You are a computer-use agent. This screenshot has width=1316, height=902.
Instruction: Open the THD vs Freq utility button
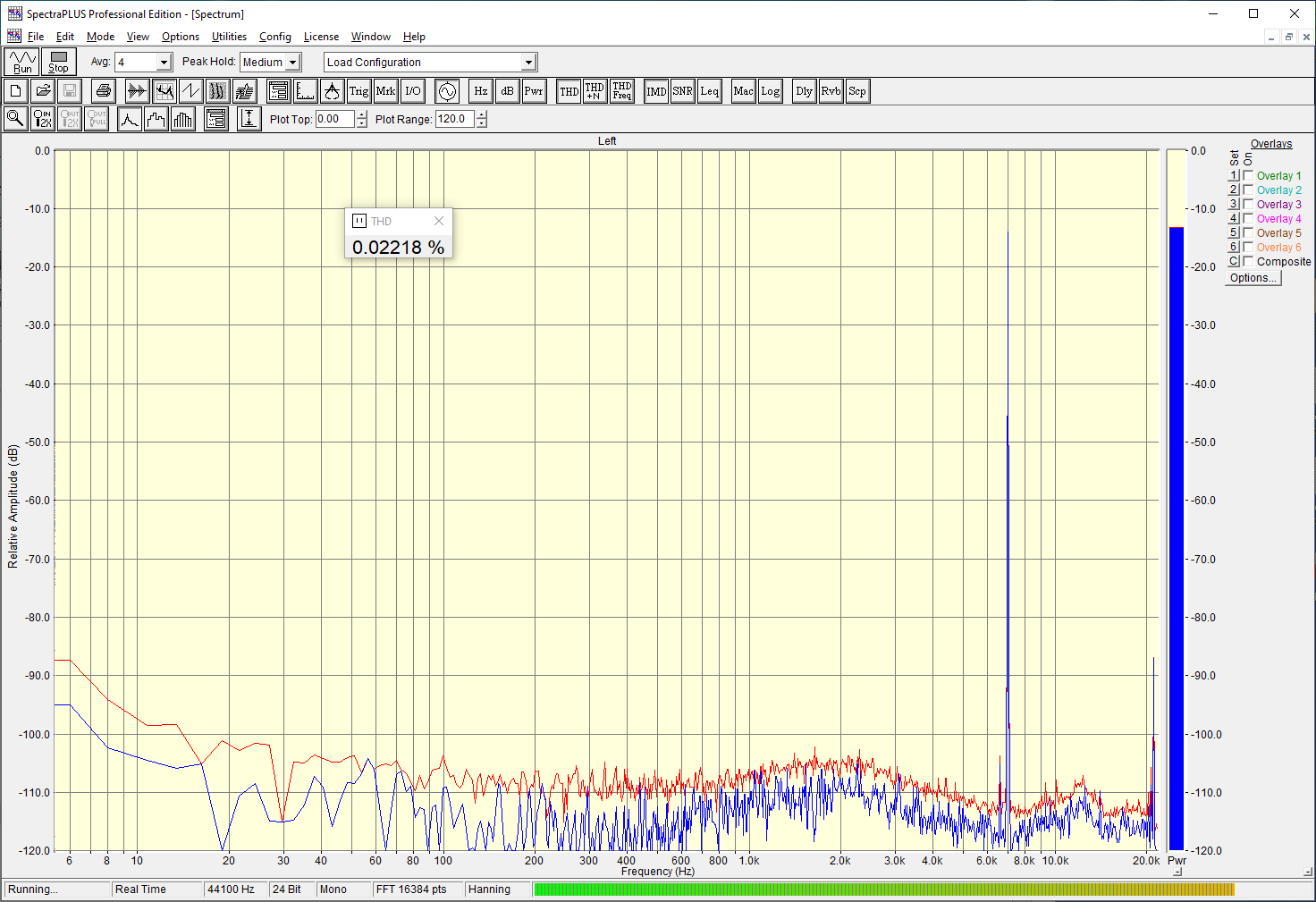coord(621,91)
